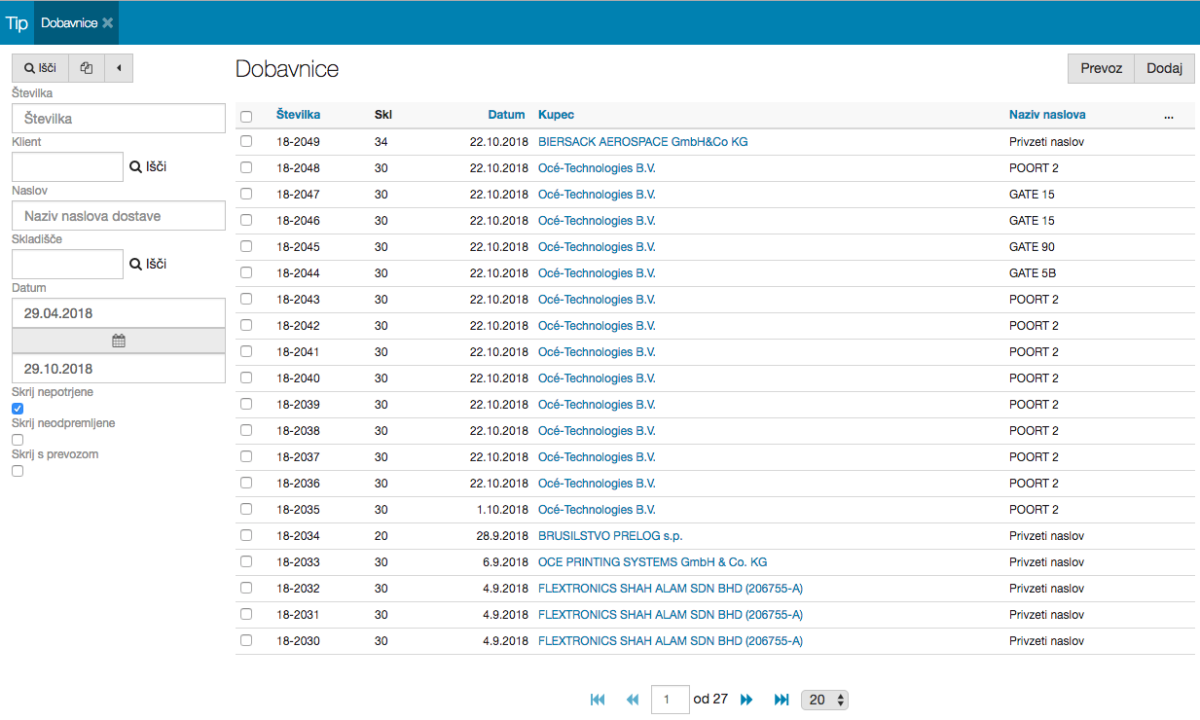Open the rows-per-page dropdown showing 20

826,700
